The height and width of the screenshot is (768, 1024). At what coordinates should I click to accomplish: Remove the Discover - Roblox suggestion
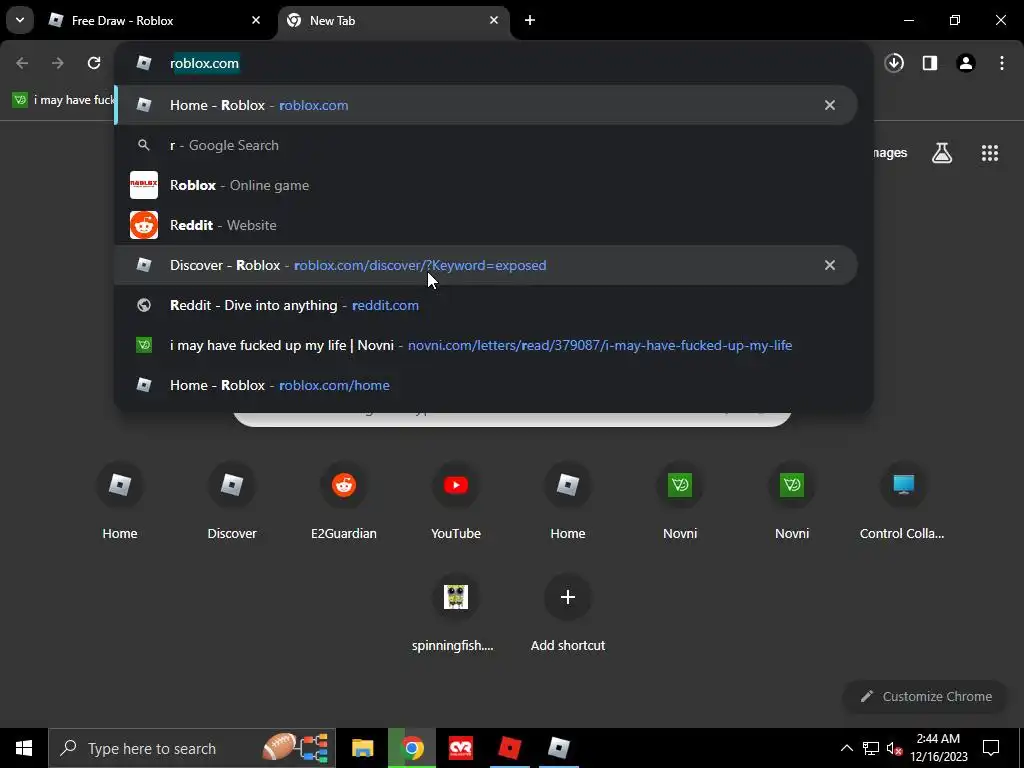pyautogui.click(x=829, y=265)
